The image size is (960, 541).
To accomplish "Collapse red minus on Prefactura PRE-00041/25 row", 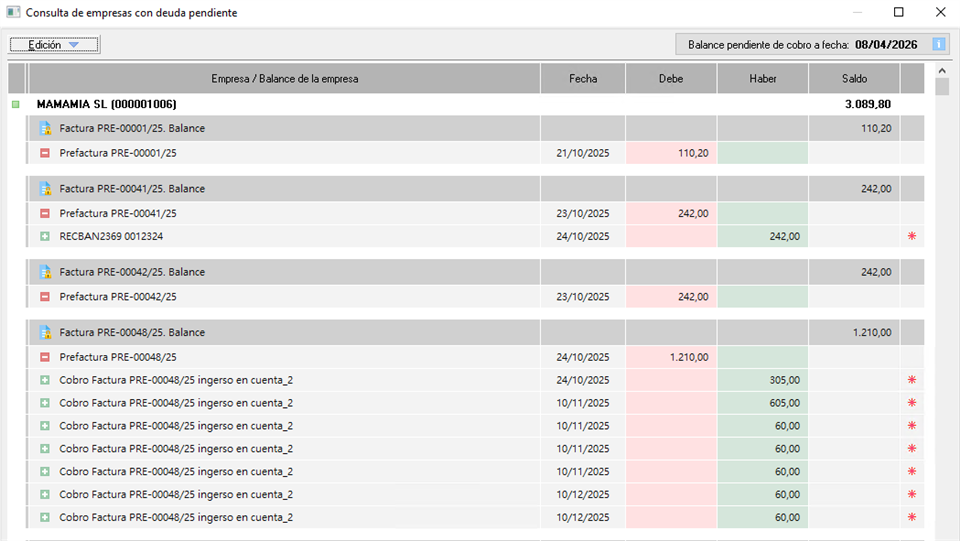I will point(45,214).
